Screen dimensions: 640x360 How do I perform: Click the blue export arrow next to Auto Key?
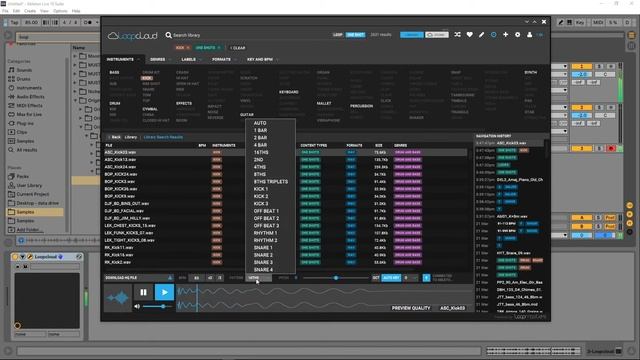(426, 278)
